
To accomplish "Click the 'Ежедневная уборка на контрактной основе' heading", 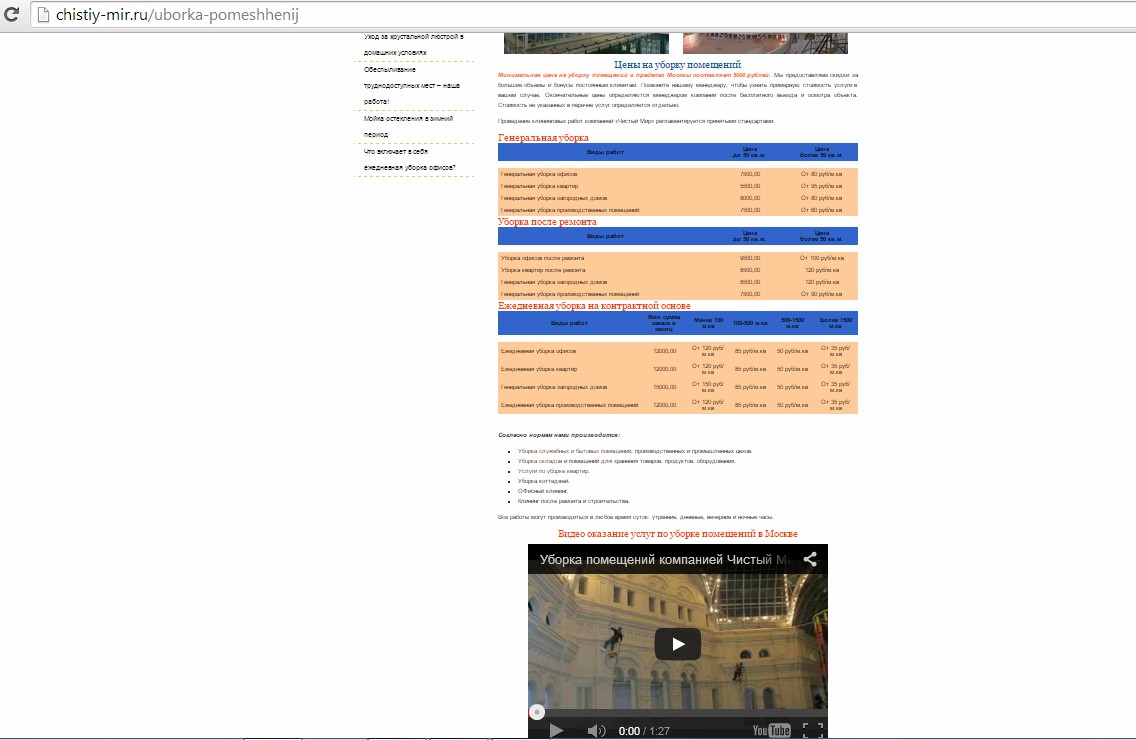I will [x=594, y=306].
